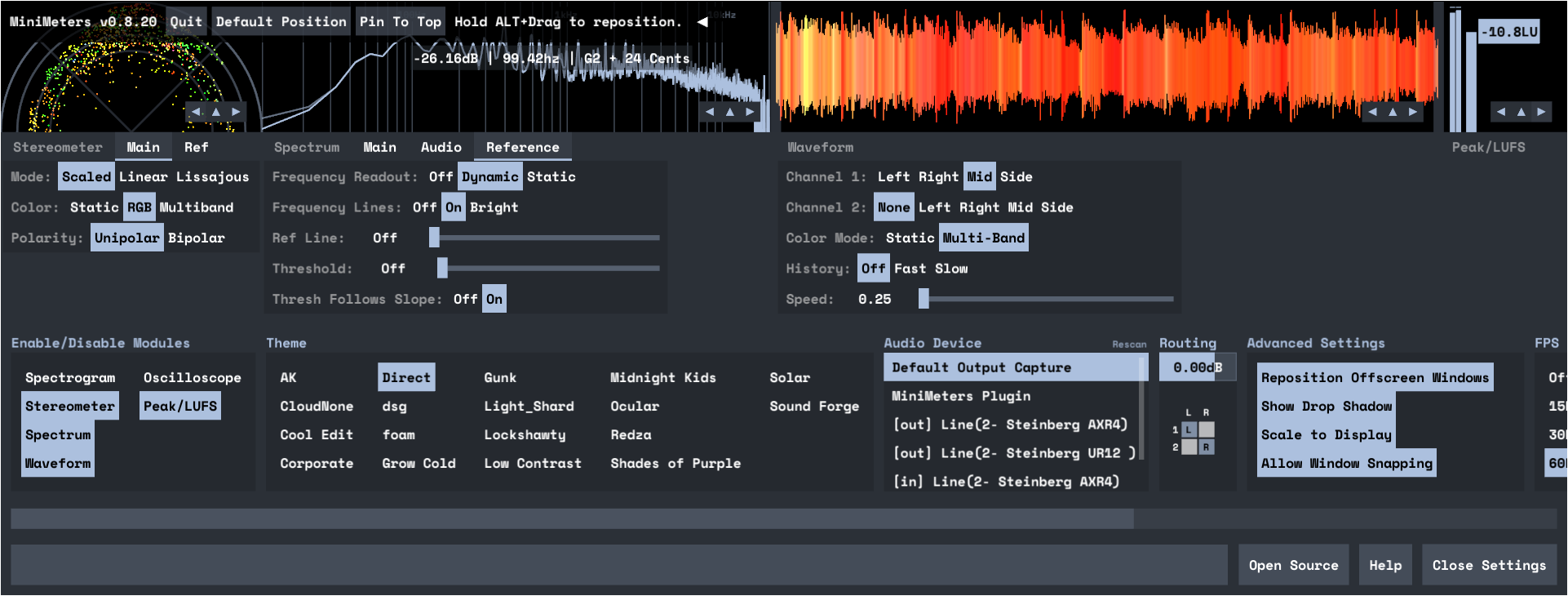Click the right arrow on the Waveform display
The width and height of the screenshot is (1568, 596).
tap(1412, 112)
